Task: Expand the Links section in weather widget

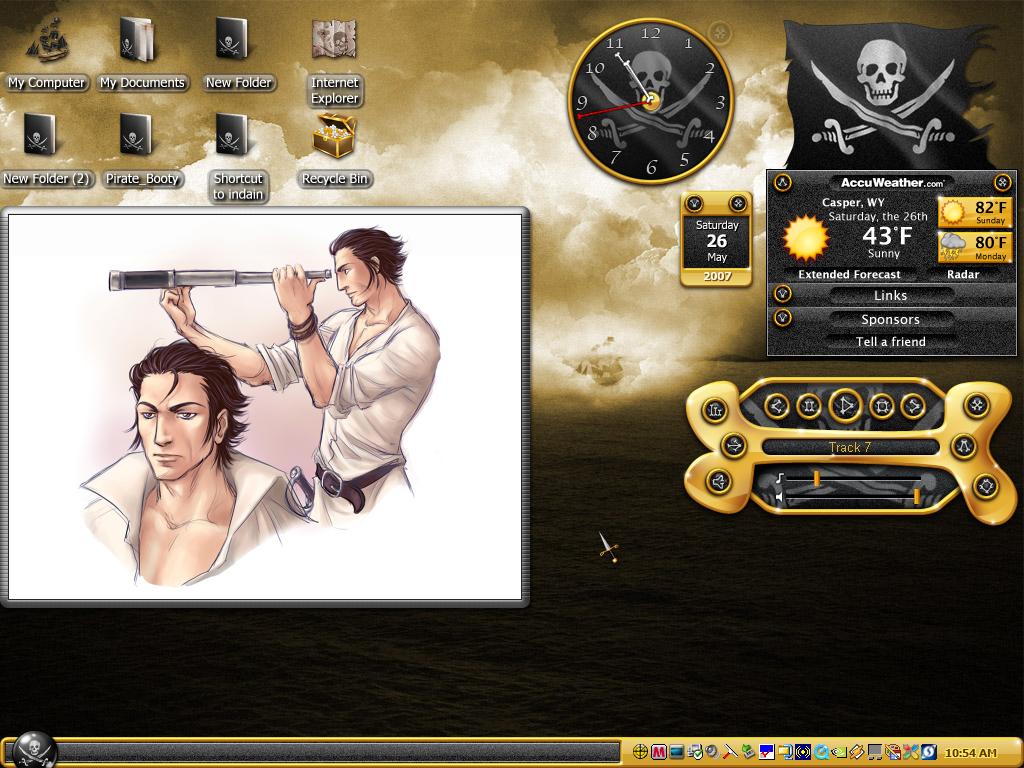Action: click(x=890, y=295)
